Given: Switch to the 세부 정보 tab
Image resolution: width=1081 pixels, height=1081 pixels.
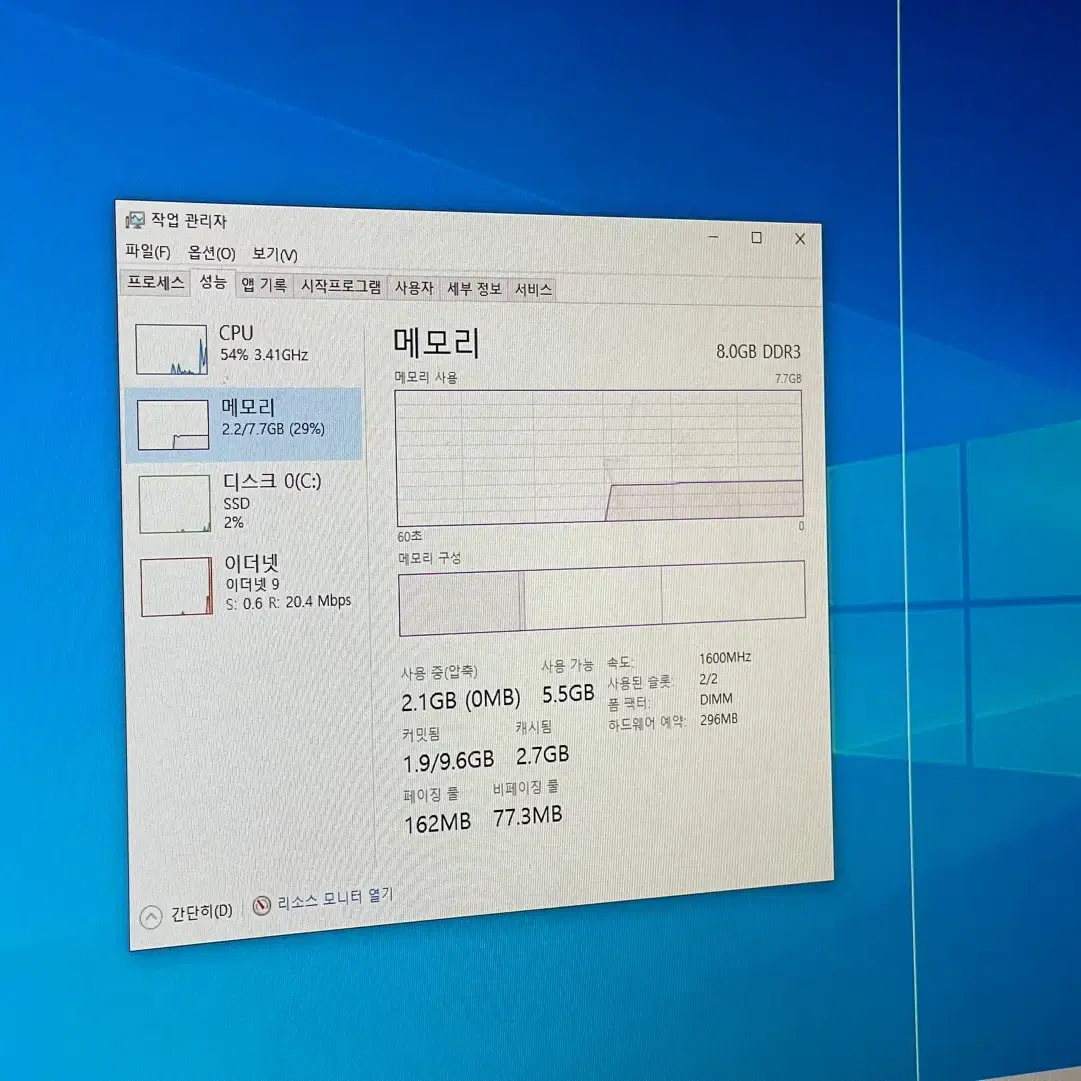Looking at the screenshot, I should tap(474, 289).
